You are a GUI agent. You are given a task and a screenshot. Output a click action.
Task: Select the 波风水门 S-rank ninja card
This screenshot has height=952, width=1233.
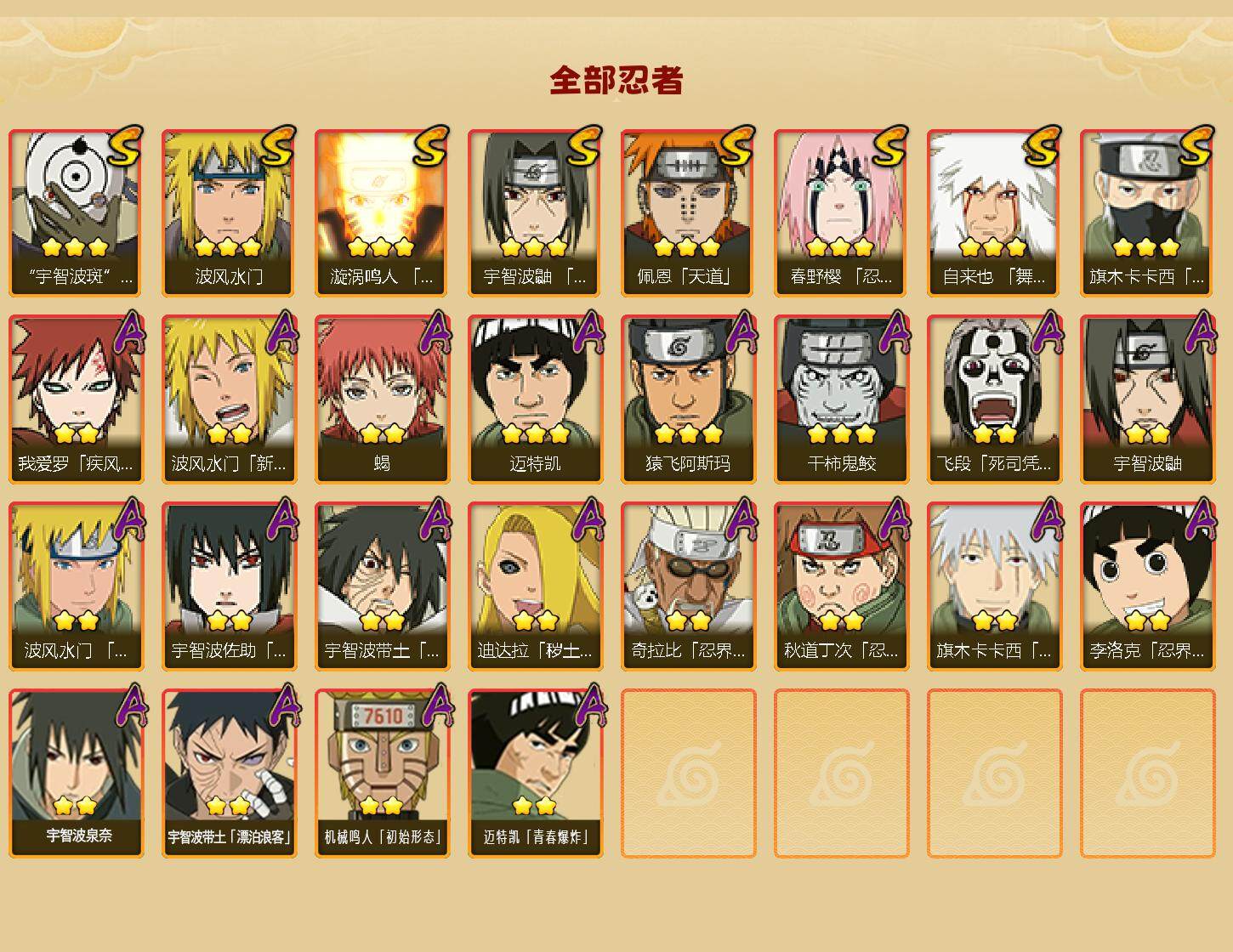coord(229,212)
